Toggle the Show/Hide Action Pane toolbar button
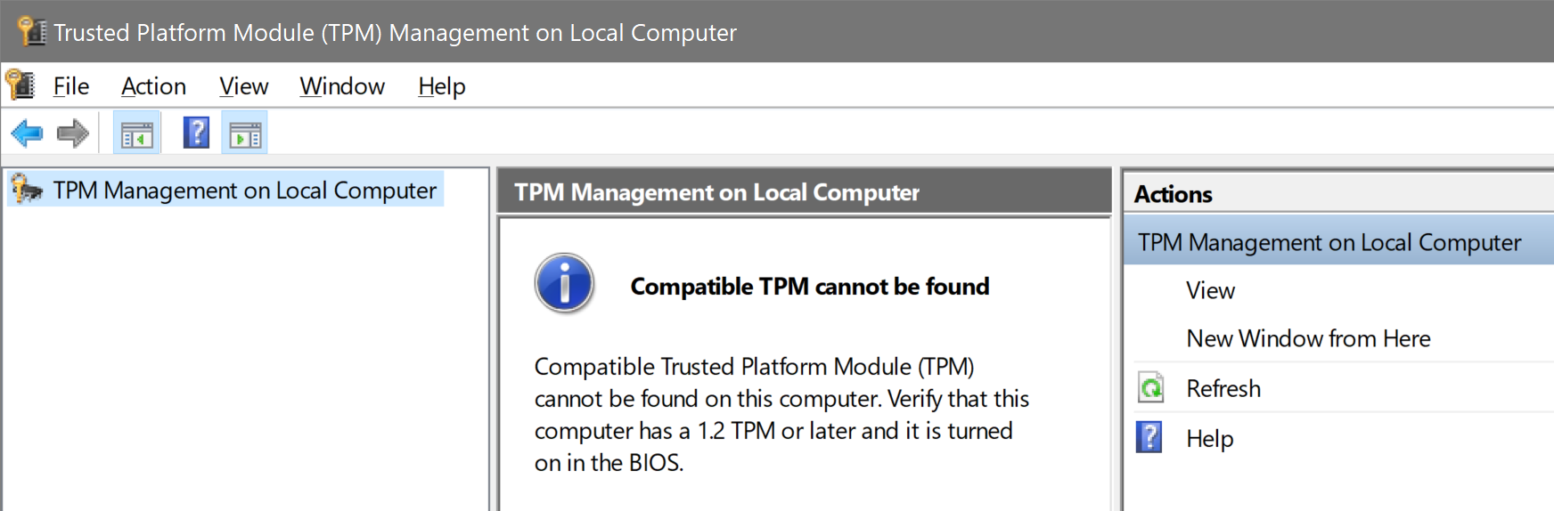This screenshot has width=1554, height=511. [x=244, y=133]
